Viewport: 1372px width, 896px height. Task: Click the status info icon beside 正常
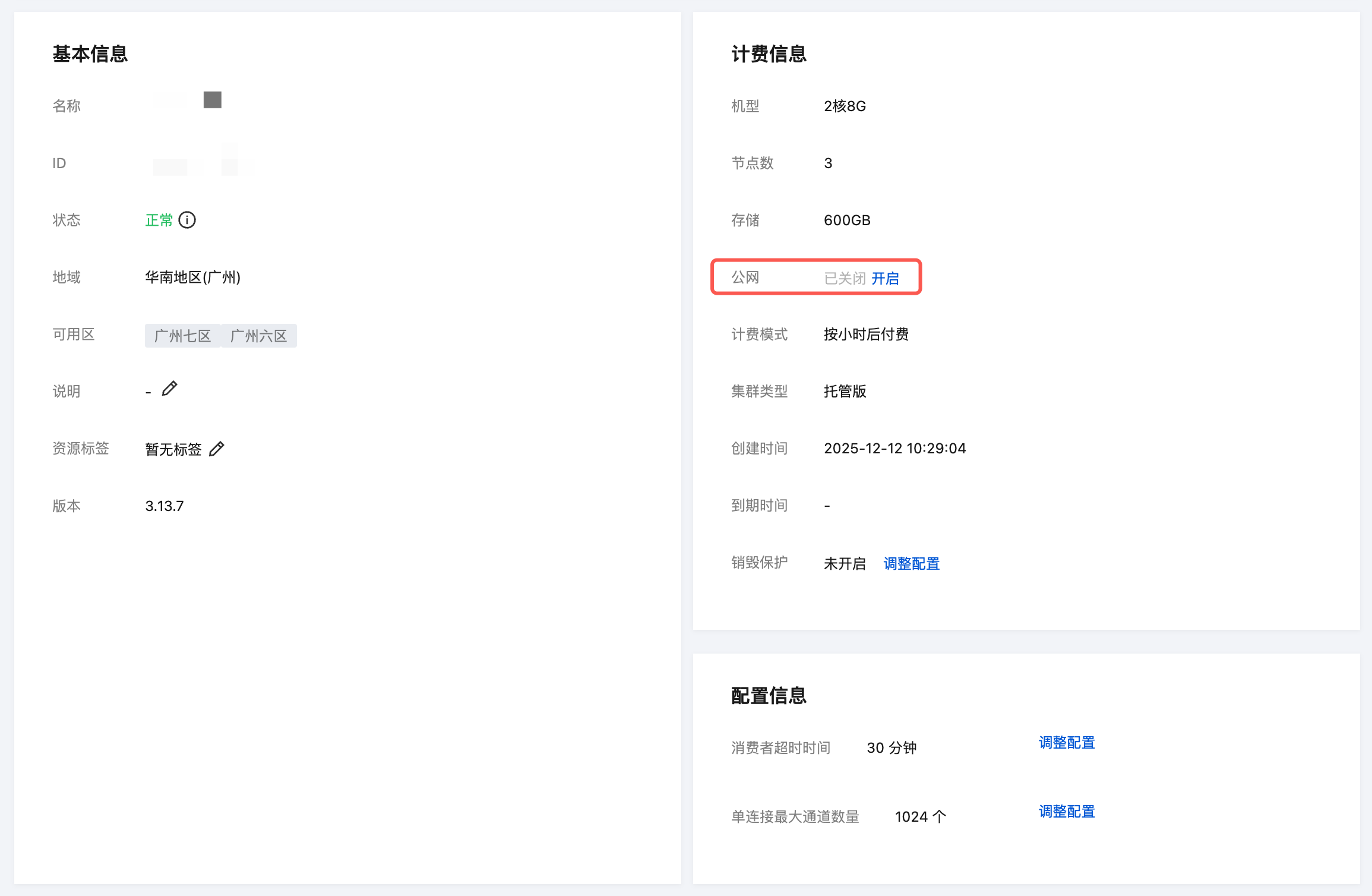click(187, 220)
